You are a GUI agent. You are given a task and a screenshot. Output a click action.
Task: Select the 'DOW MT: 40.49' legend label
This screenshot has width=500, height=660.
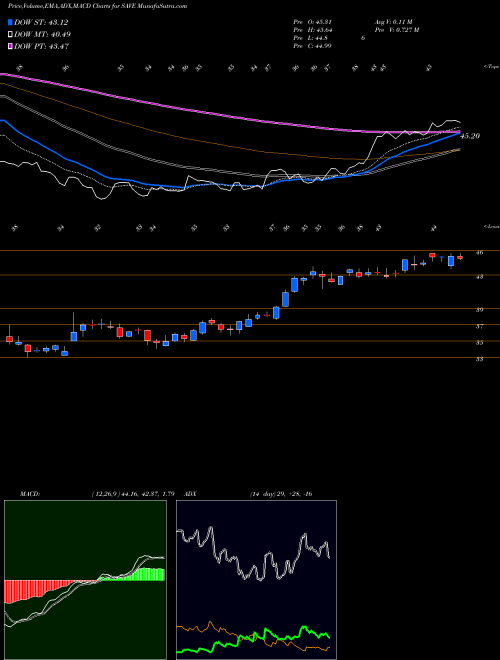[43, 35]
